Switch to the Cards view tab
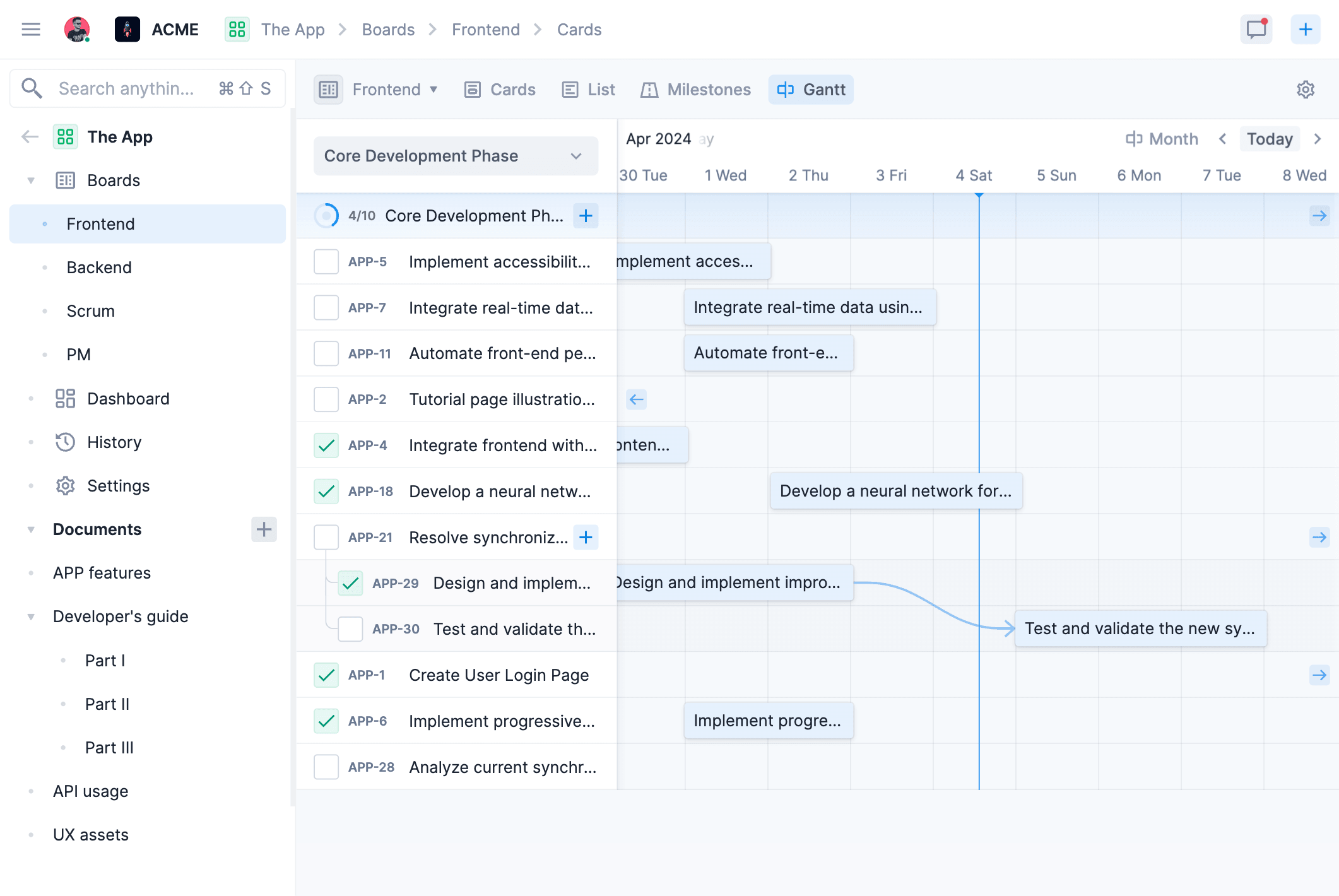The height and width of the screenshot is (896, 1339). pos(500,89)
